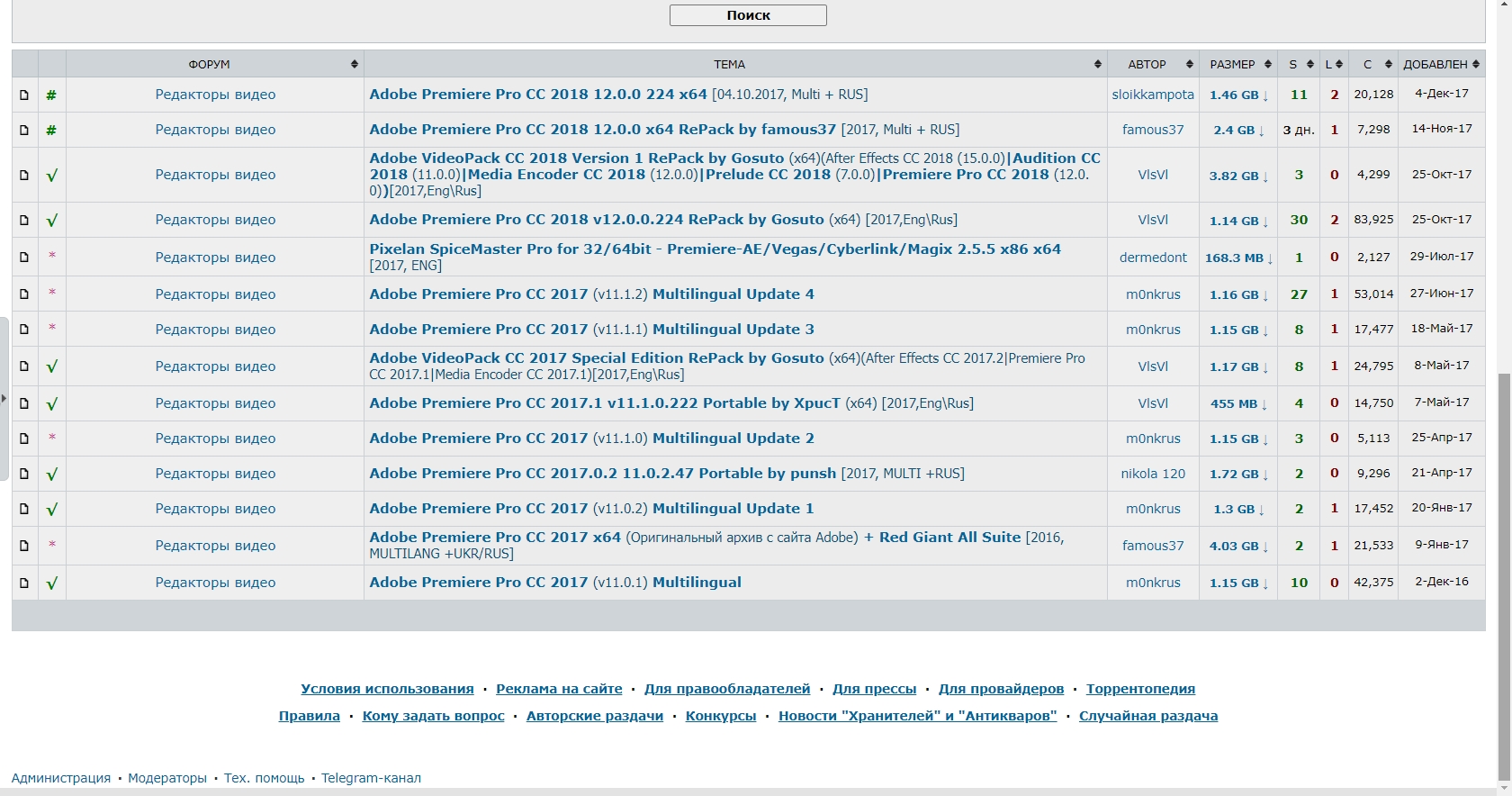Viewport: 1512px width, 796px height.
Task: Open Для провайдеров footer link
Action: [x=1001, y=689]
